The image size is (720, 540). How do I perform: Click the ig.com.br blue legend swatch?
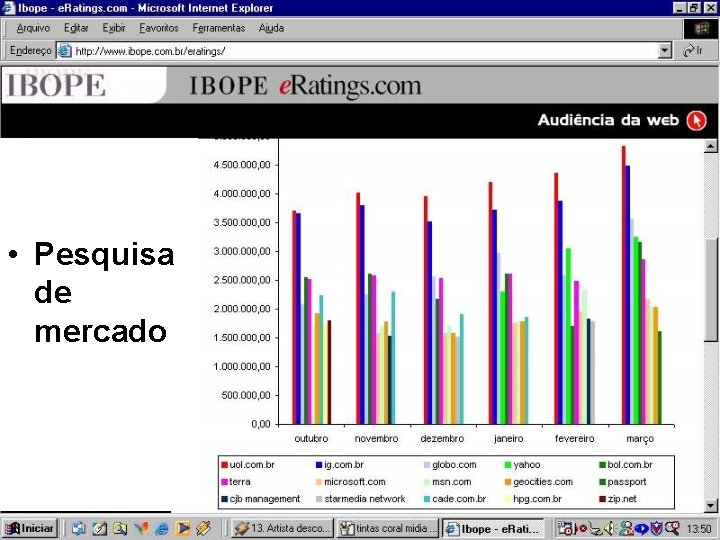pyautogui.click(x=319, y=465)
